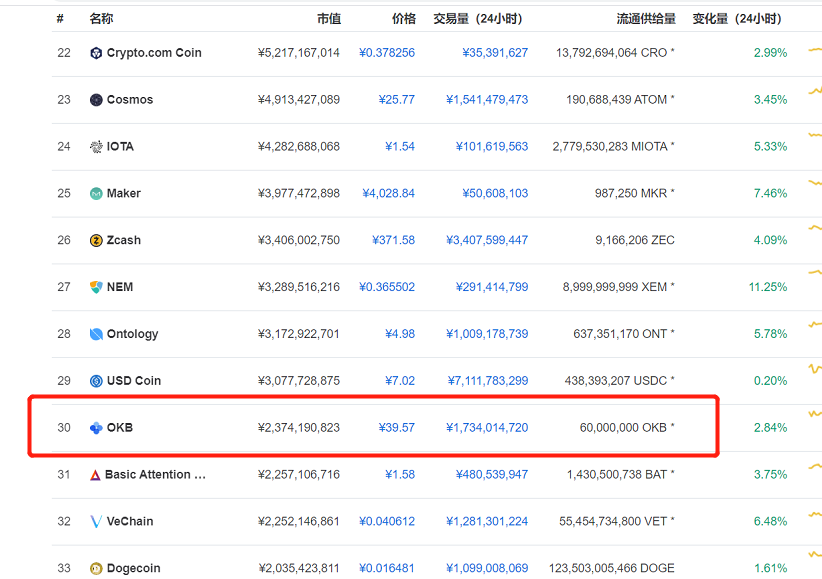This screenshot has height=579, width=822.
Task: Click the ¥4,028.84 Maker price link
Action: point(388,194)
